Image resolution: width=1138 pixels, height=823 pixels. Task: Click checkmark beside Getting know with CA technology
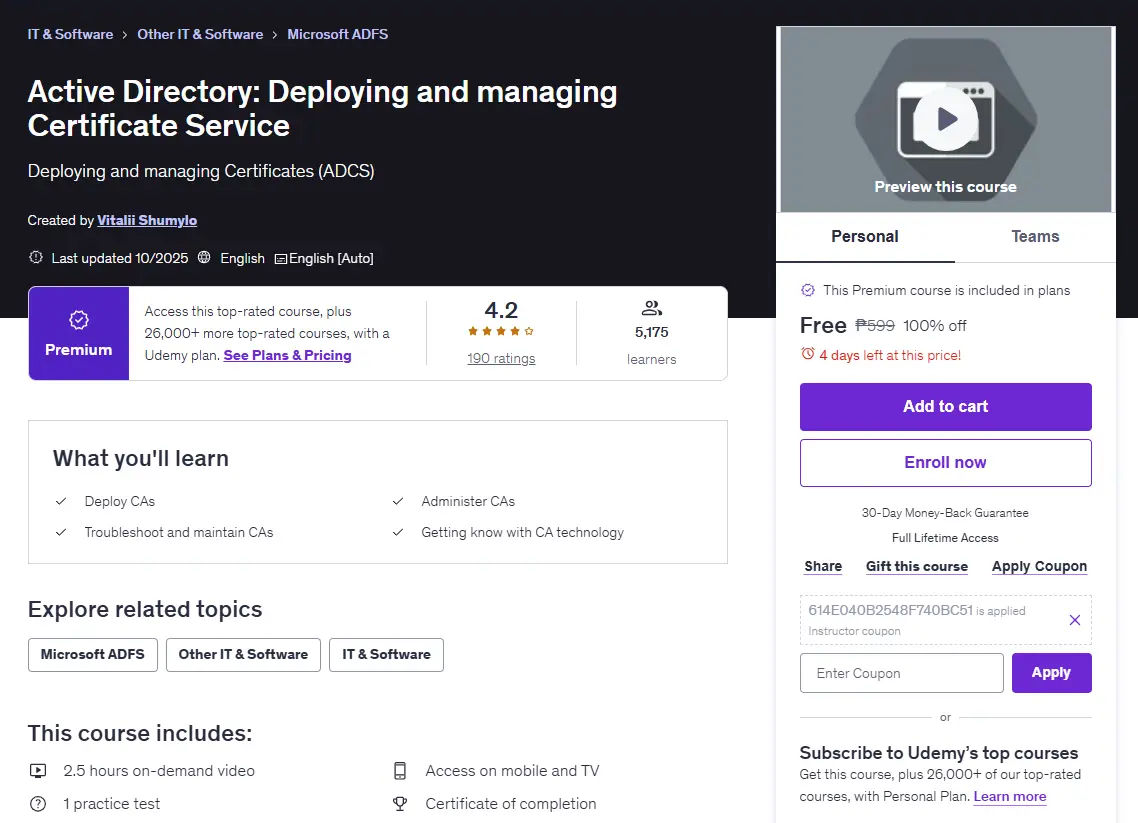click(398, 533)
